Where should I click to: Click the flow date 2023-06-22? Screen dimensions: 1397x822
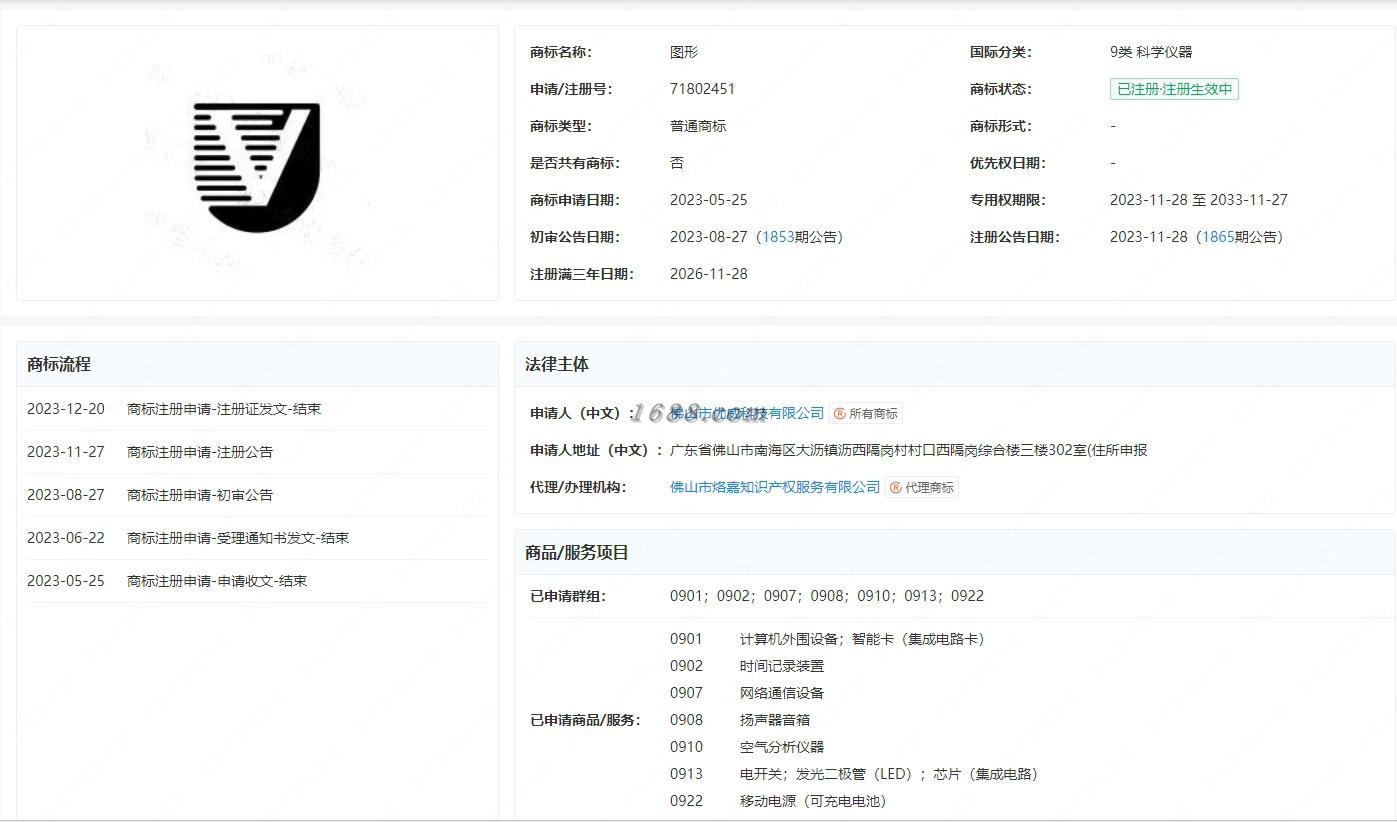point(66,538)
